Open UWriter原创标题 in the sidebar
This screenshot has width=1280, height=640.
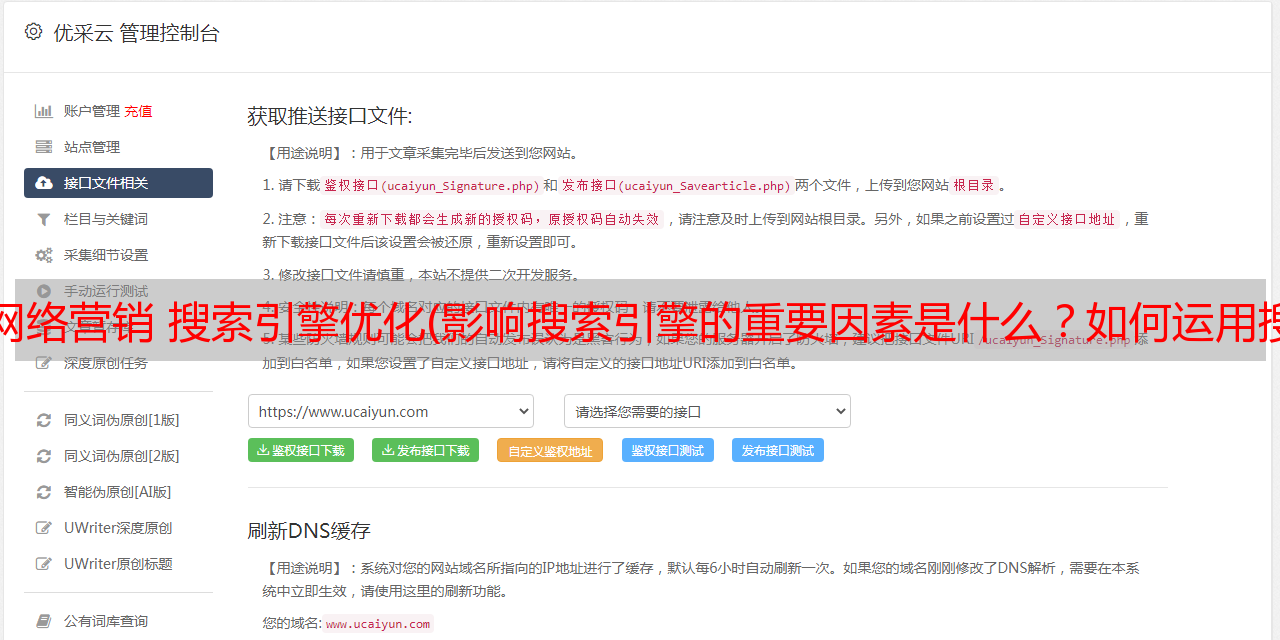[118, 564]
